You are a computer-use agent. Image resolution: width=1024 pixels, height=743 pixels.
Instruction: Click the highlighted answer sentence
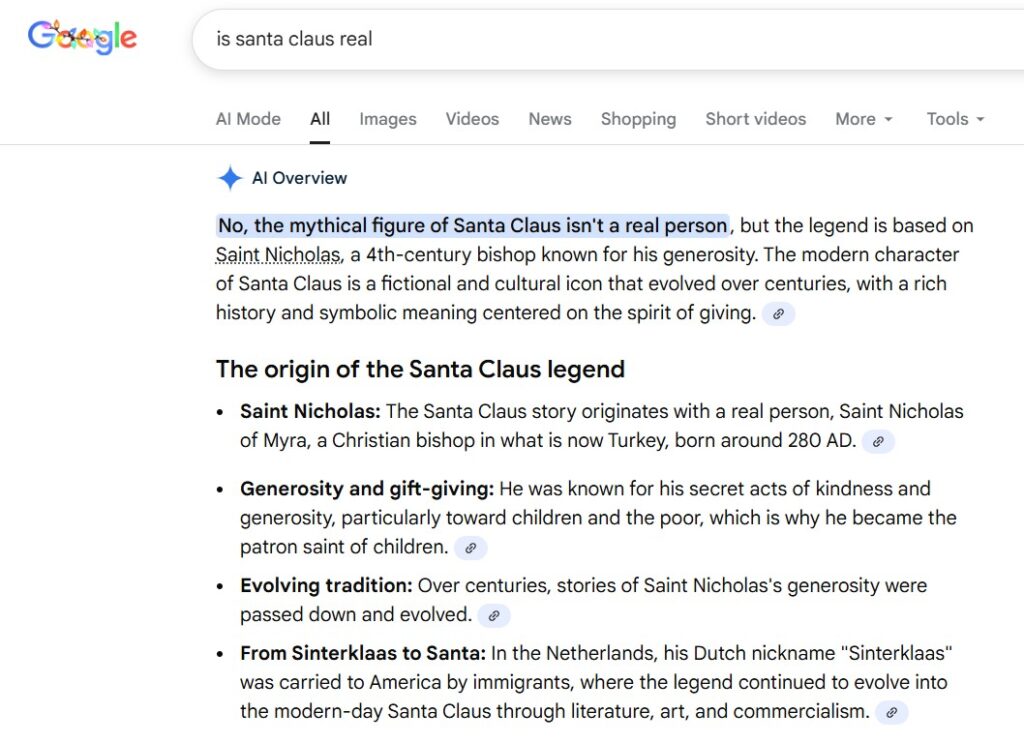tap(472, 225)
